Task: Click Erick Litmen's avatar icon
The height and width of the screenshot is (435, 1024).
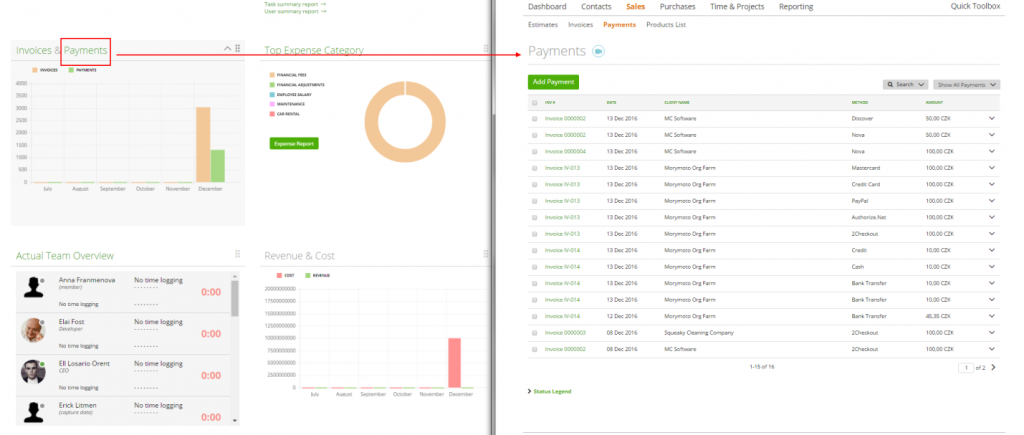Action: click(33, 412)
